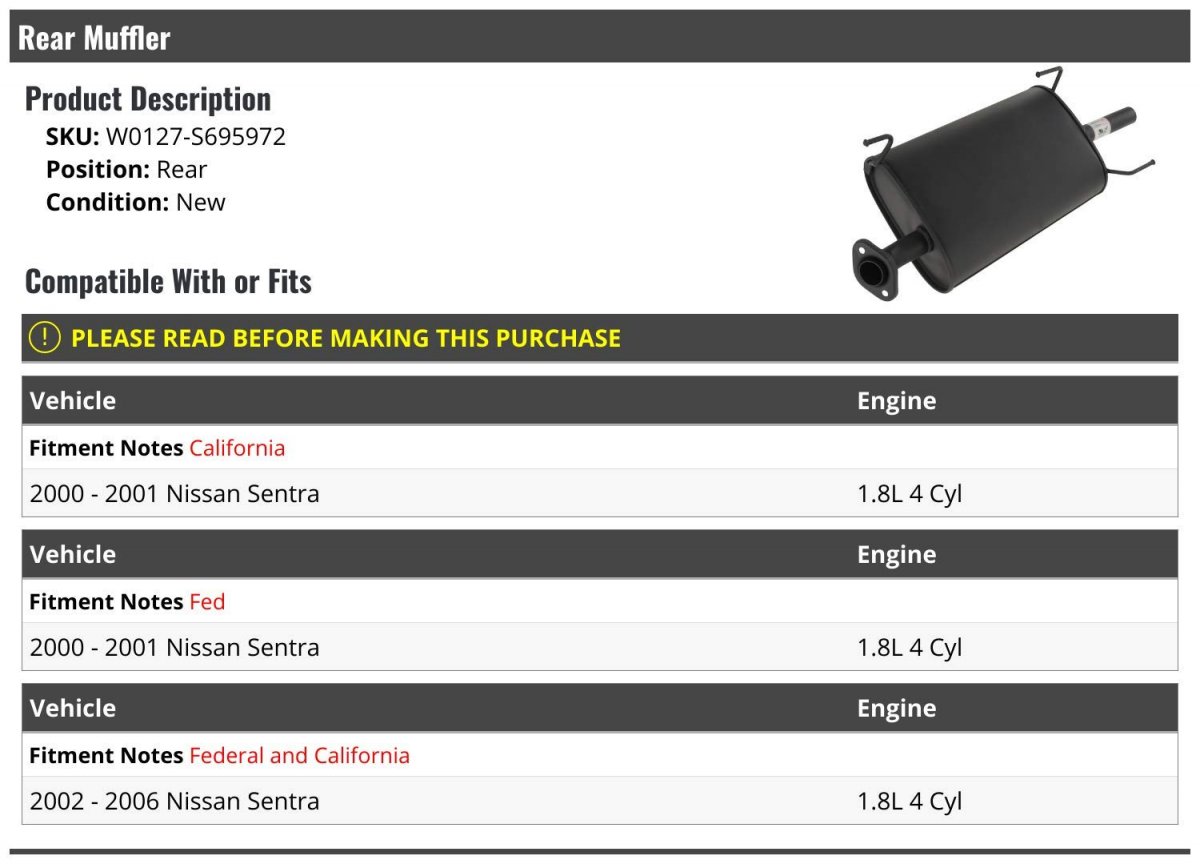
Task: Select the red Fed fitment note
Action: [x=207, y=602]
